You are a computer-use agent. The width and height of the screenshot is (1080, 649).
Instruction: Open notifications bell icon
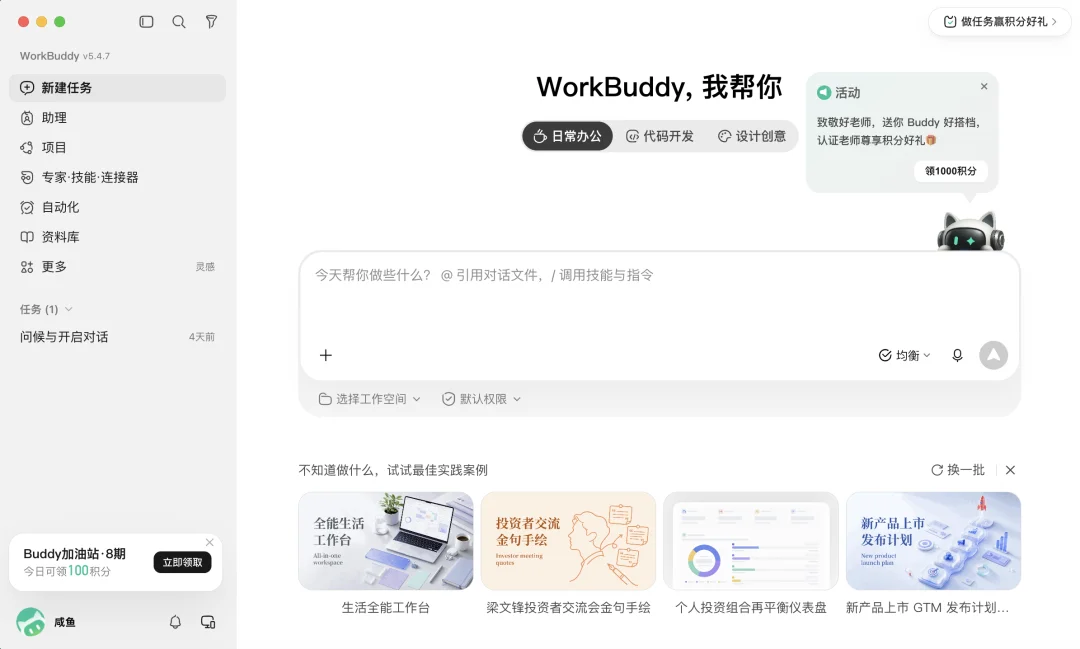(175, 622)
